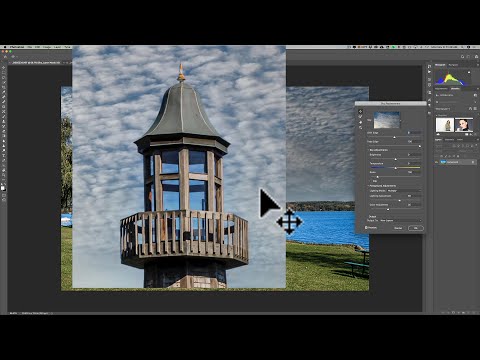The image size is (480, 360).
Task: Click the search icon at top right
Action: [462, 57]
